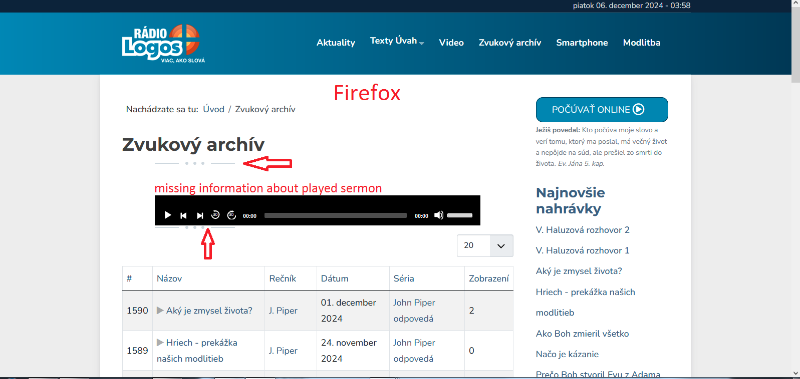Open Zvukový archív in navigation
The width and height of the screenshot is (800, 379).
coord(510,43)
